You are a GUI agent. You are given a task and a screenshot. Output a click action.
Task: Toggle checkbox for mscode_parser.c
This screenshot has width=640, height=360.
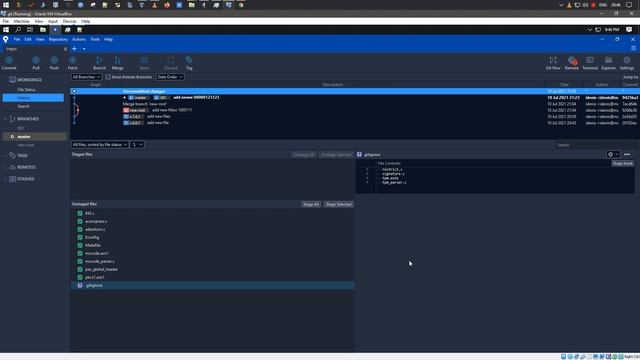pos(80,261)
